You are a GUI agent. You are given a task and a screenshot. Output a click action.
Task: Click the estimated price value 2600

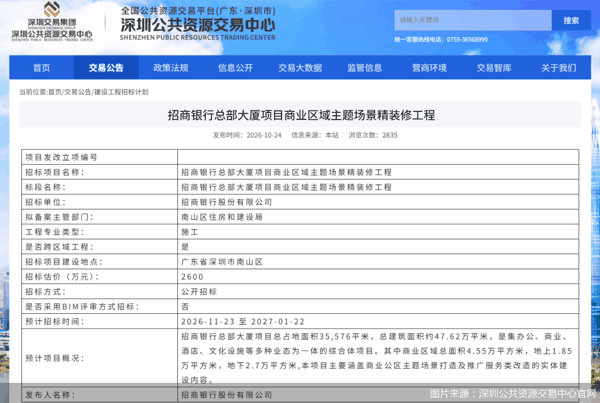tap(192, 277)
